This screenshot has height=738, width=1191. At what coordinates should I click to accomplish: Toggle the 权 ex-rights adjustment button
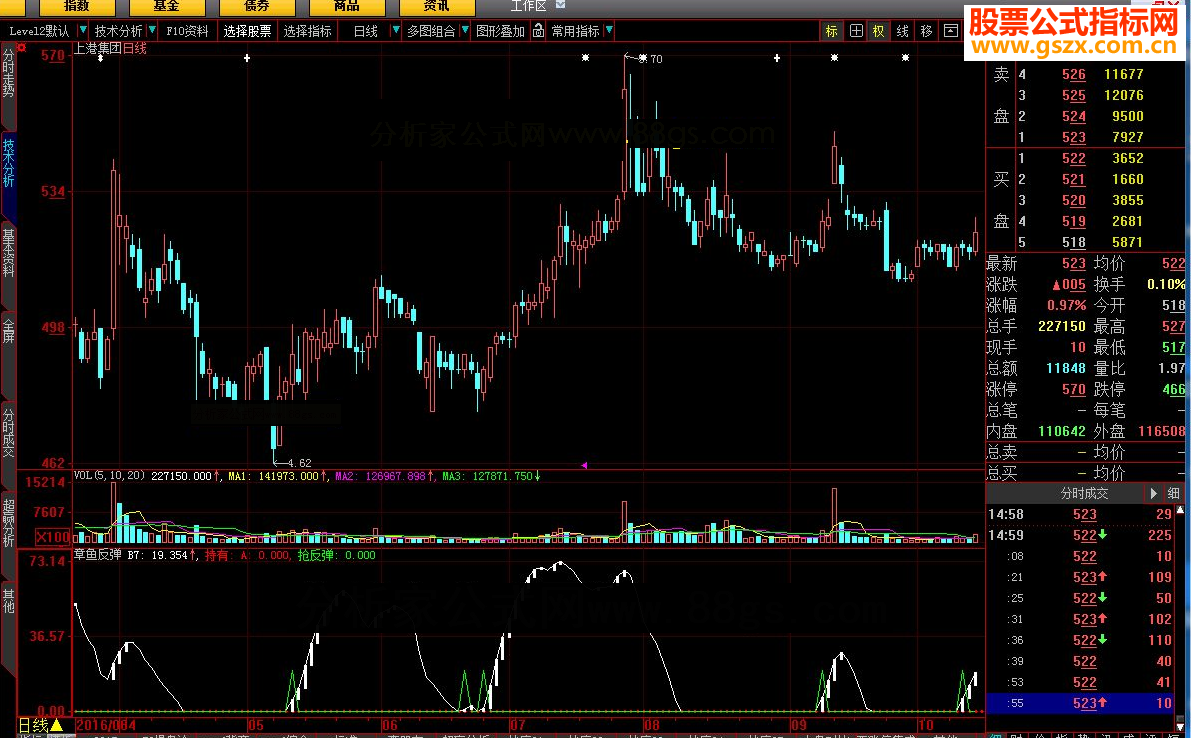tap(878, 31)
